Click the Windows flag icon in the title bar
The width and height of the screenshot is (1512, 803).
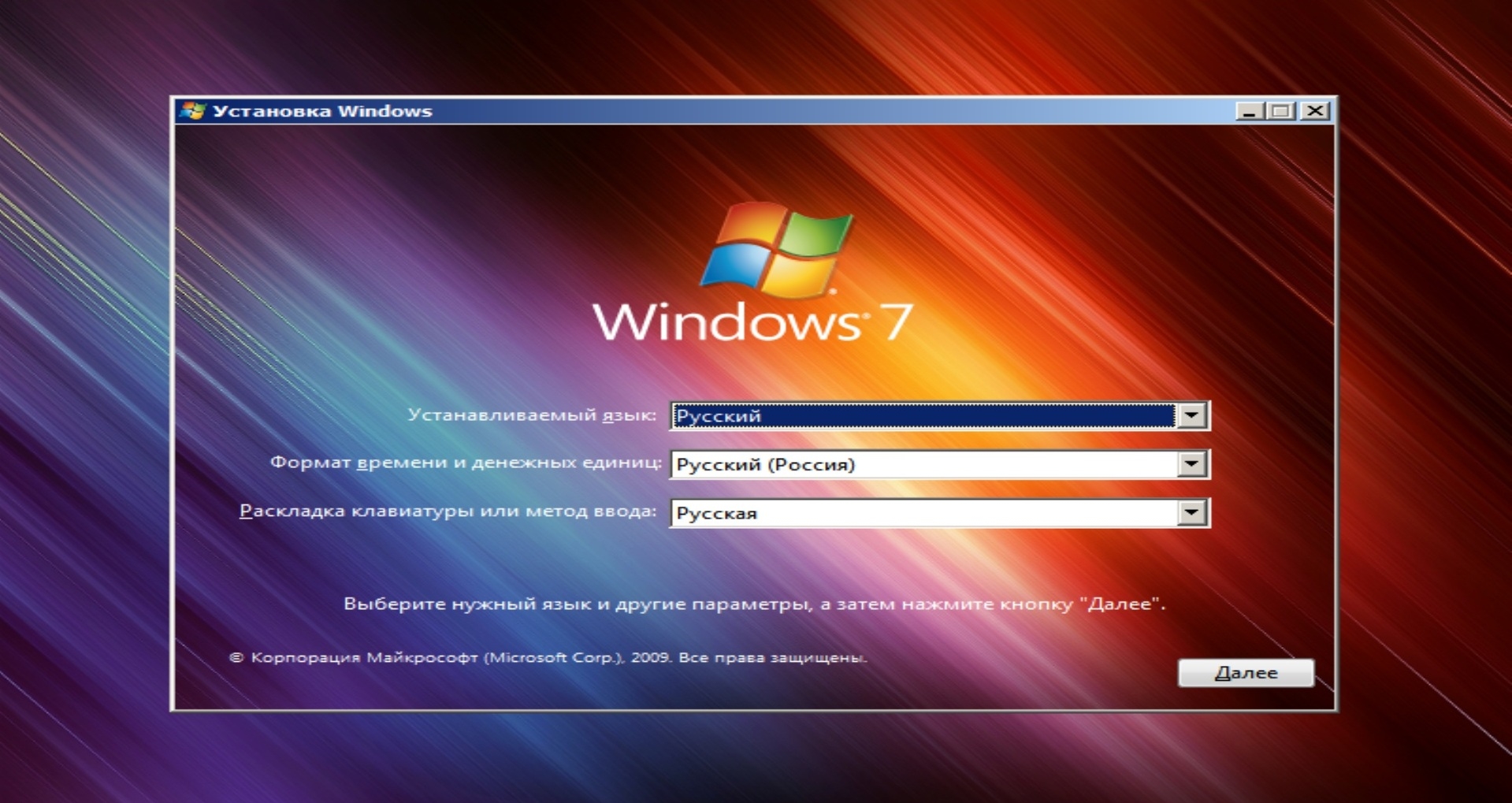click(191, 111)
